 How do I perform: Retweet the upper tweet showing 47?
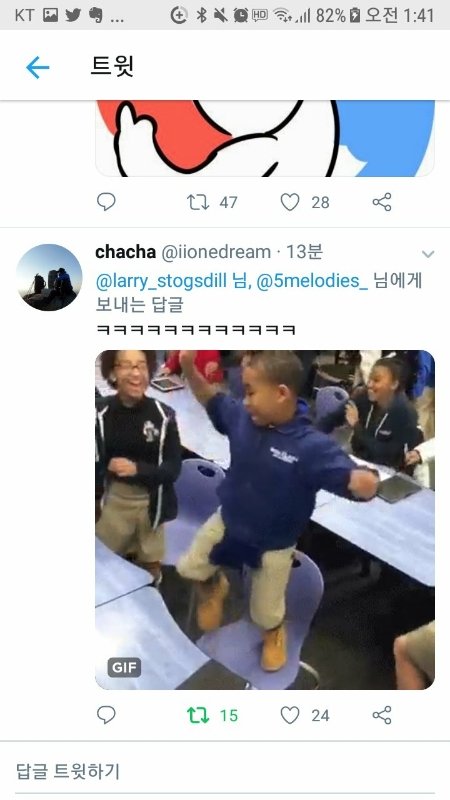tap(198, 202)
